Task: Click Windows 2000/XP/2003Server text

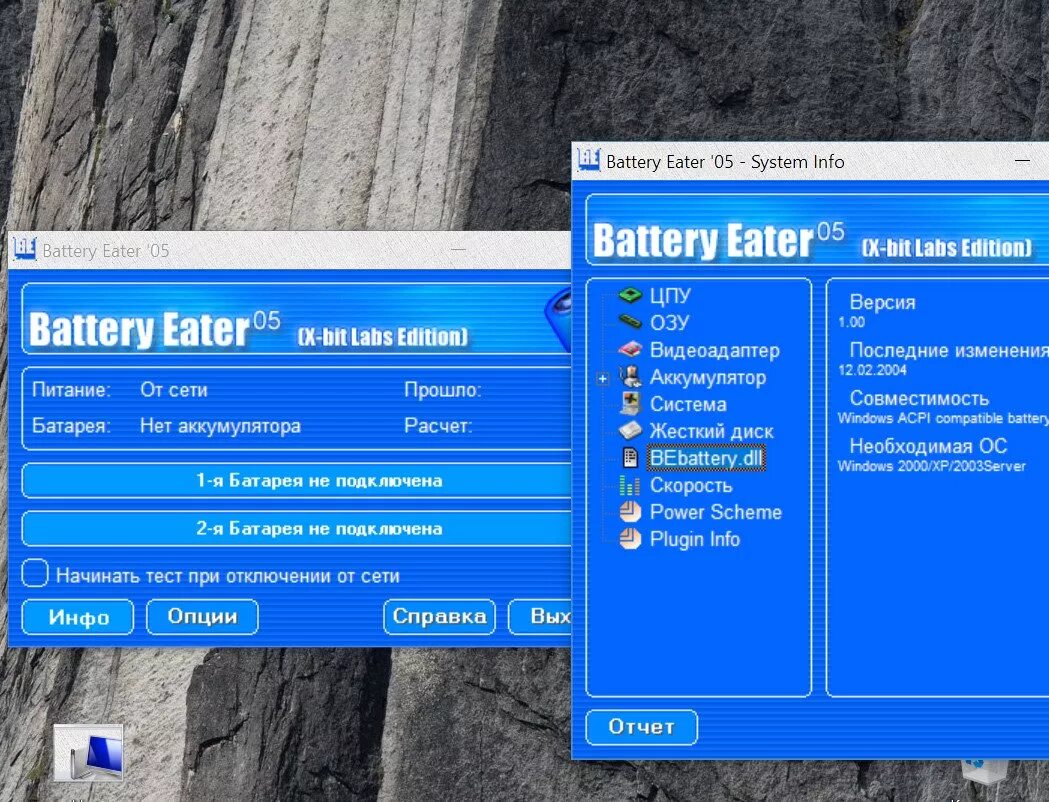Action: click(932, 466)
